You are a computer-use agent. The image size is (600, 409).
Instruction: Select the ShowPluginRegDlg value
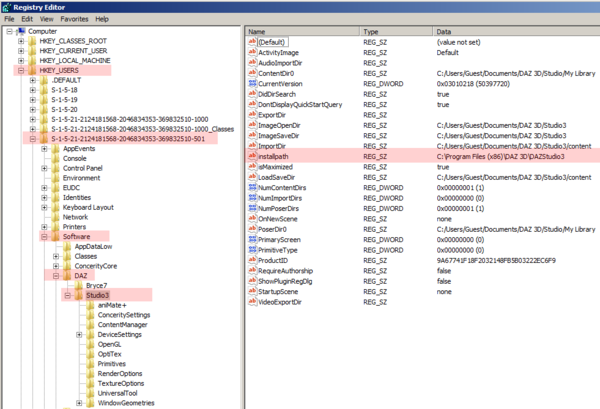tap(285, 281)
